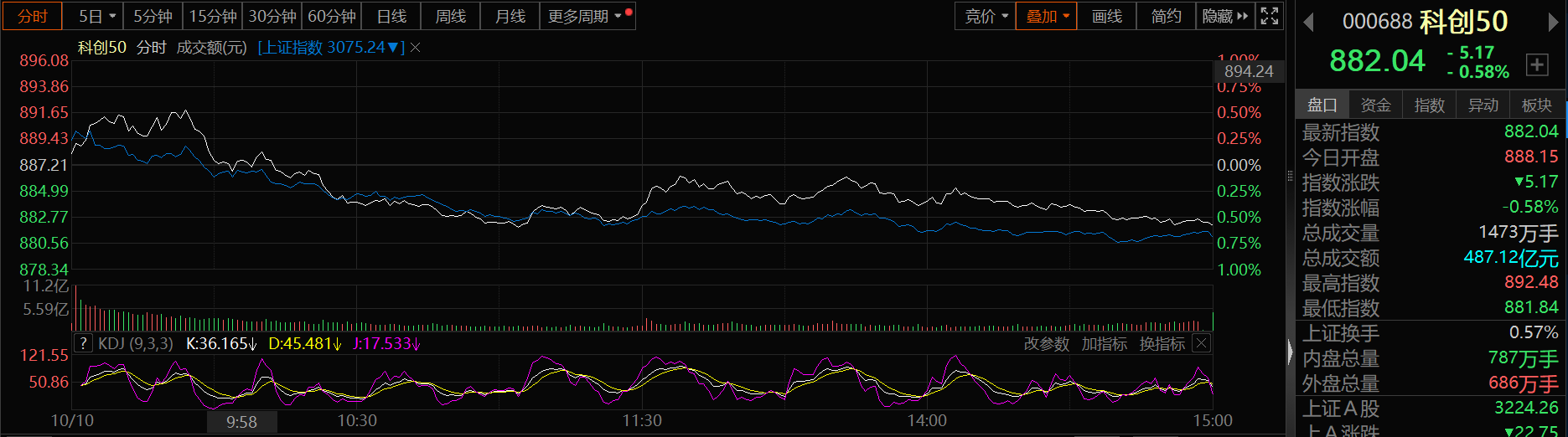
Task: Select the 5分钟 period
Action: point(153,16)
